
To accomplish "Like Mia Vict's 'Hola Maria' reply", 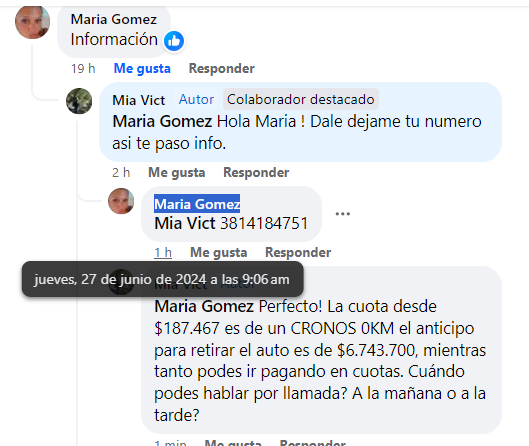I will coord(177,172).
